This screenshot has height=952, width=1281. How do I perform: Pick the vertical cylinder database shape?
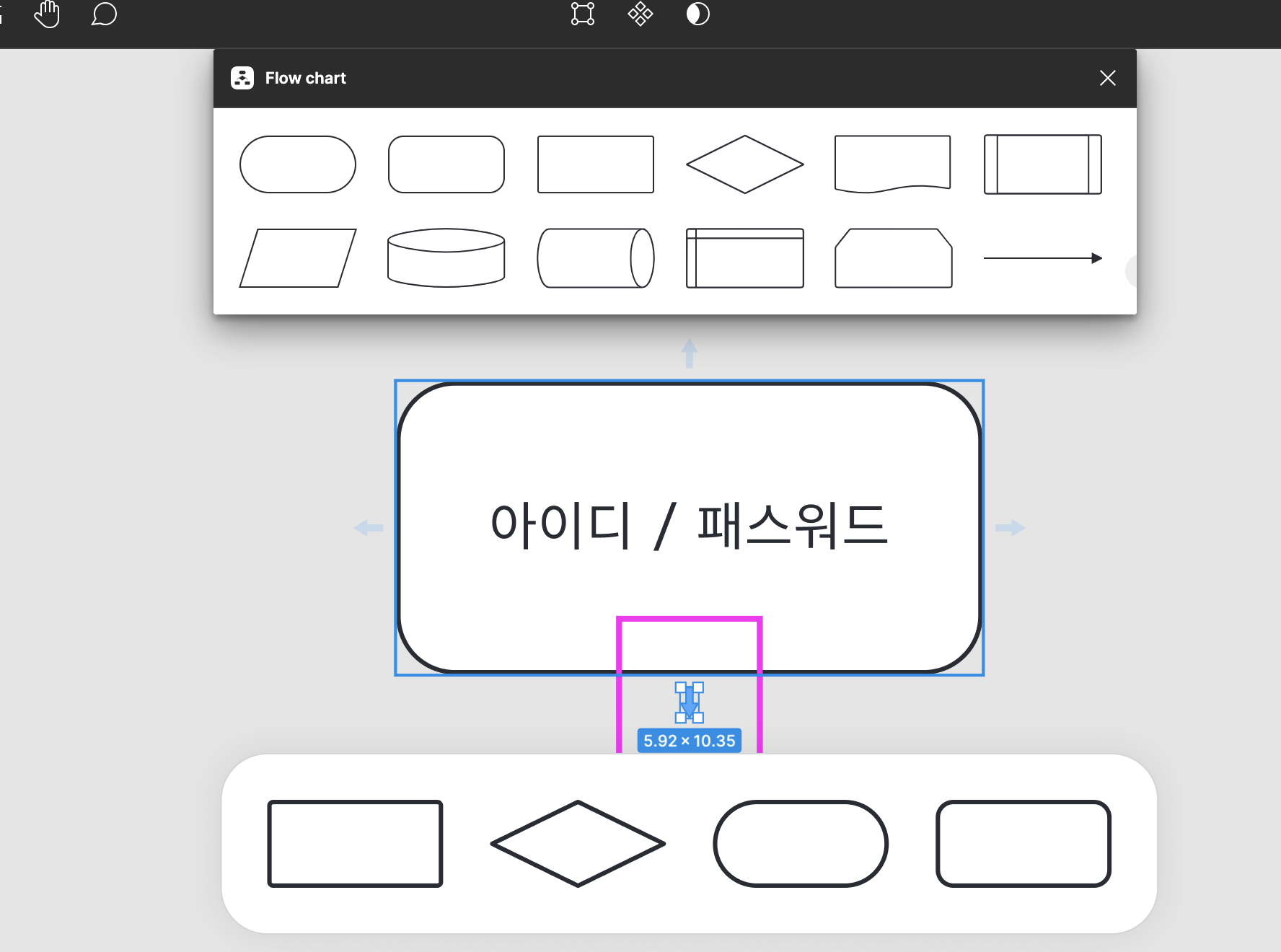coord(446,258)
